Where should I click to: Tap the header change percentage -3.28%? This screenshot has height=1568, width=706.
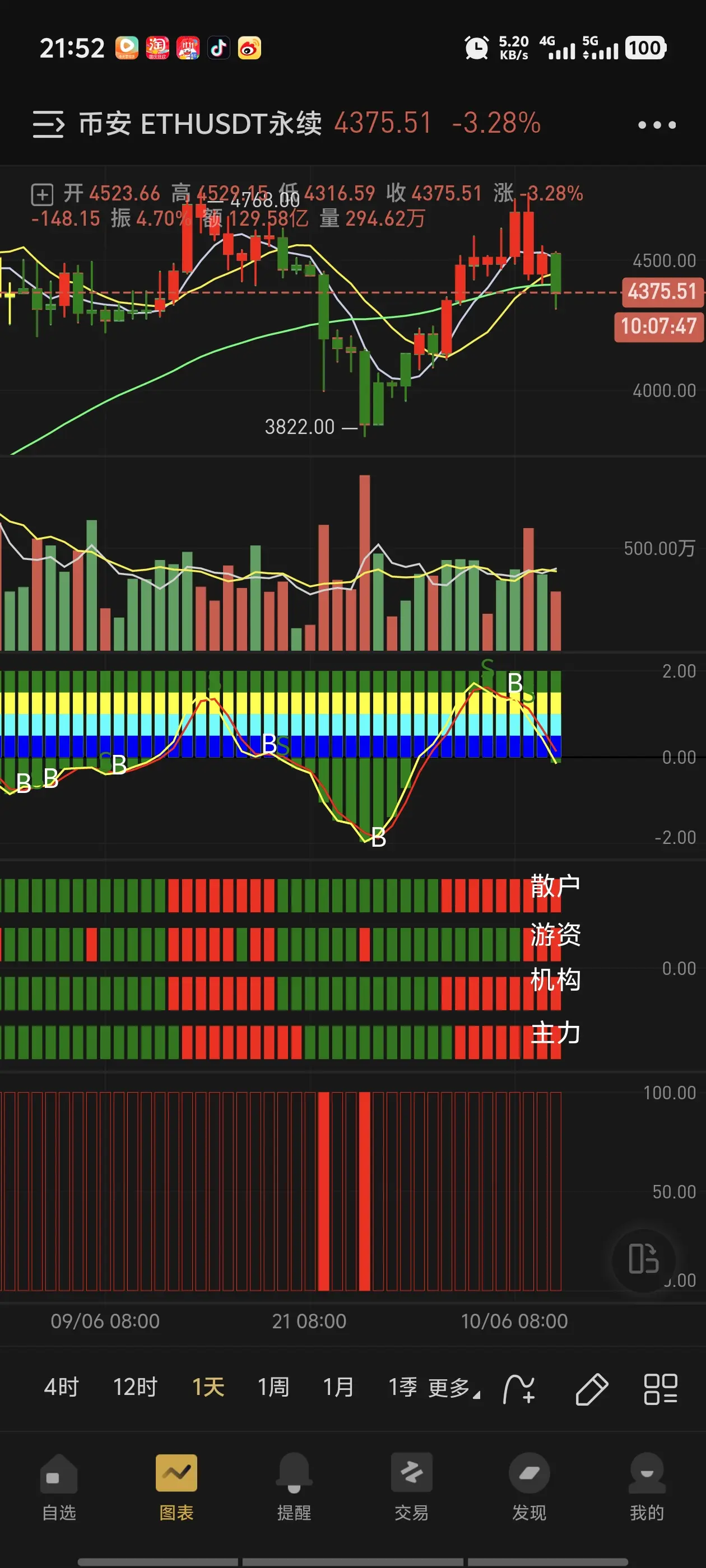[496, 123]
